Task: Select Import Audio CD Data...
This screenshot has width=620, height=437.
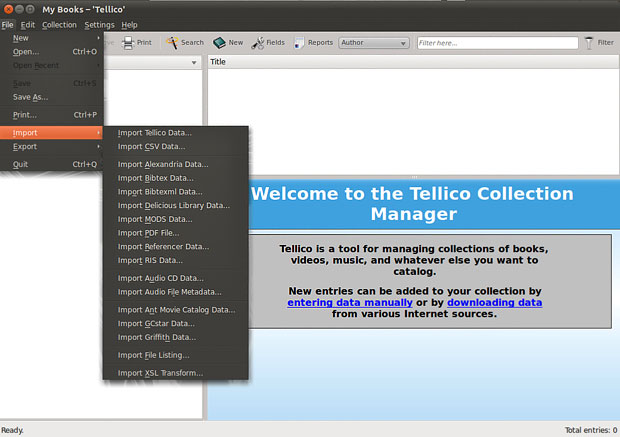Action: coord(176,278)
